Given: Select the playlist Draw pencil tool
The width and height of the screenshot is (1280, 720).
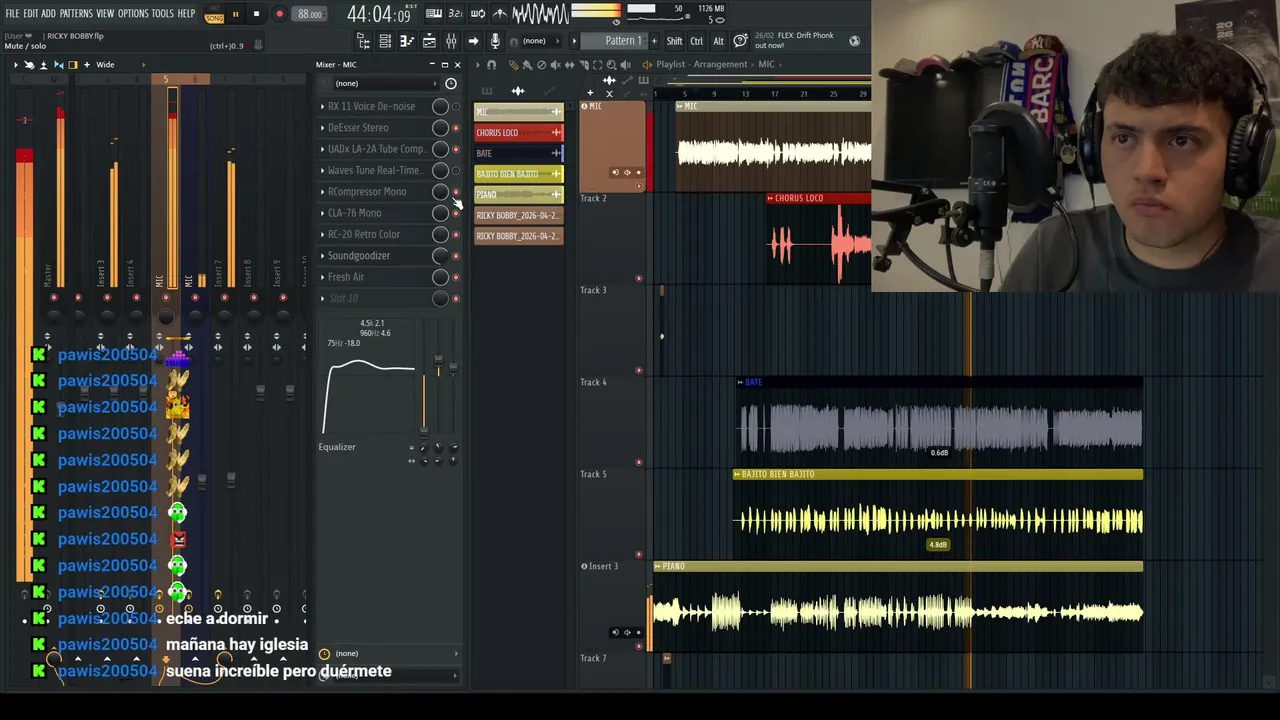Looking at the screenshot, I should coord(513,64).
